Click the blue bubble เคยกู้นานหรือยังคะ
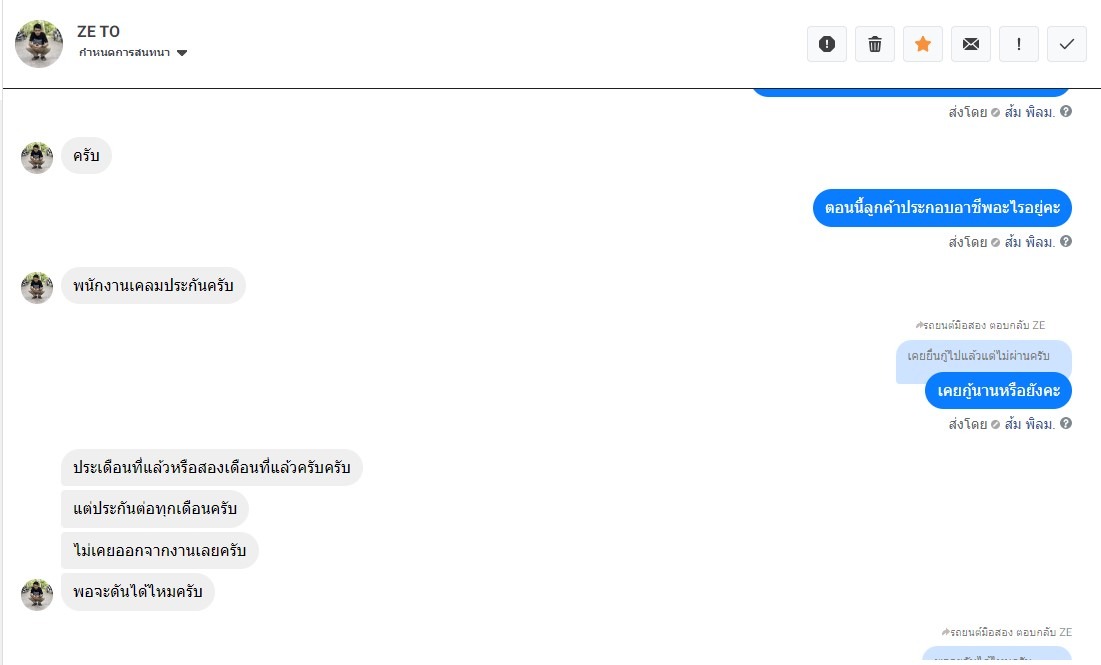Screen dimensions: 1101x665 pyautogui.click(x=997, y=390)
